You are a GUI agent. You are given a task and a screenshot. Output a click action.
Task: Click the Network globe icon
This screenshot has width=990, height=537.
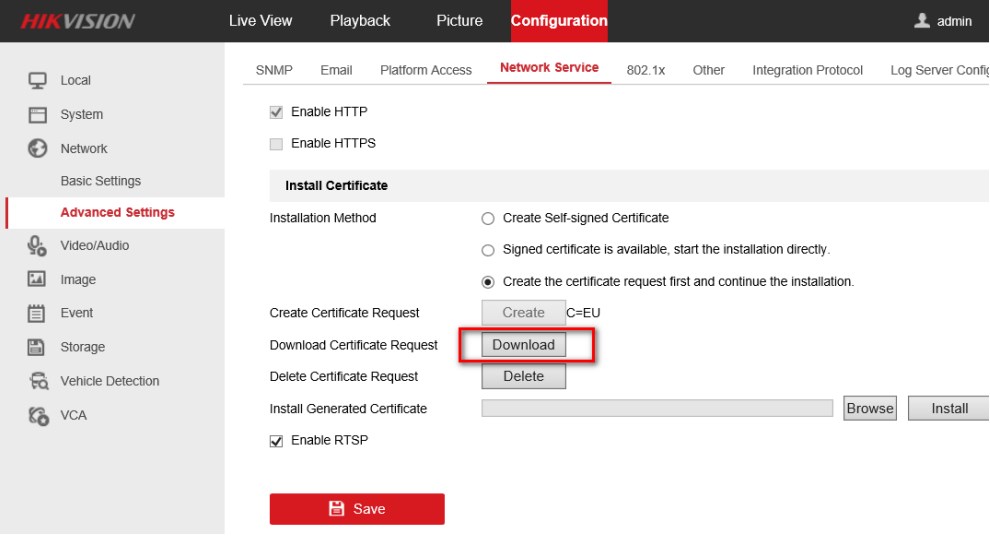[37, 148]
